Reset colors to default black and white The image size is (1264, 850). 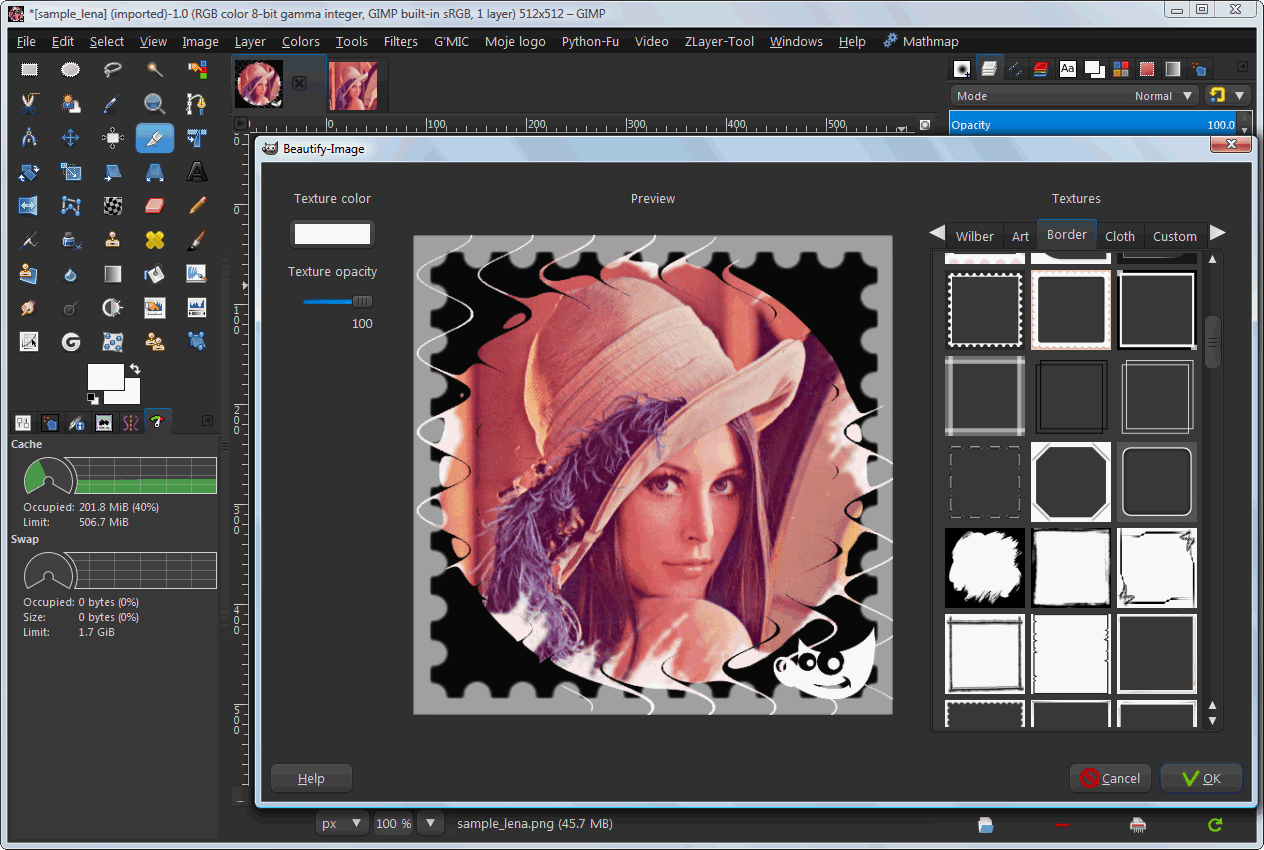coord(93,398)
